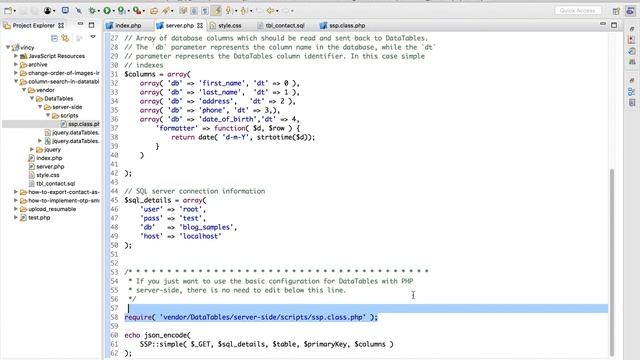Screen dimensions: 640x360
Task: Toggle Link with Editor in Project Explorer
Action: [65, 38]
